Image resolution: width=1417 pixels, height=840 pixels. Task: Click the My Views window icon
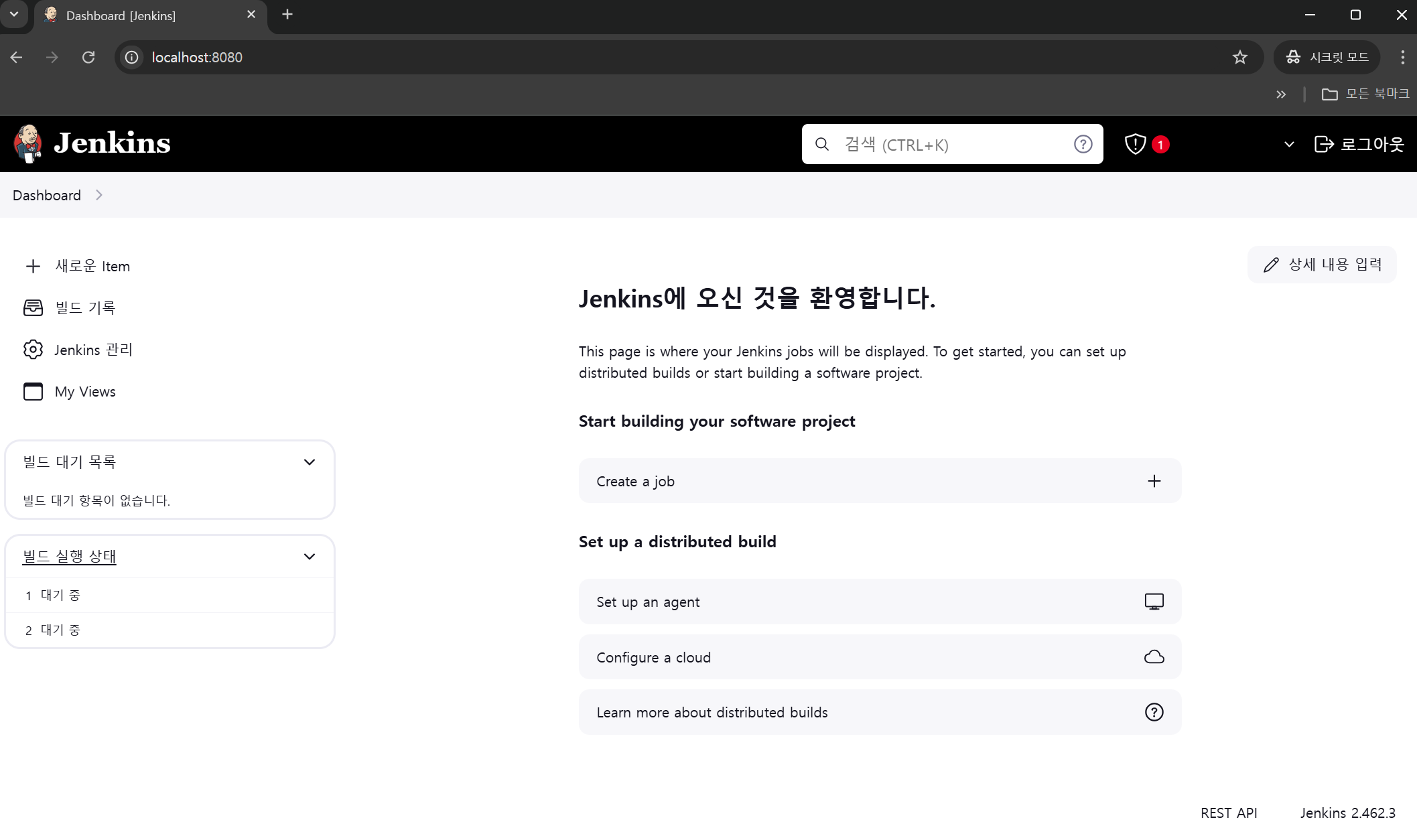coord(33,391)
